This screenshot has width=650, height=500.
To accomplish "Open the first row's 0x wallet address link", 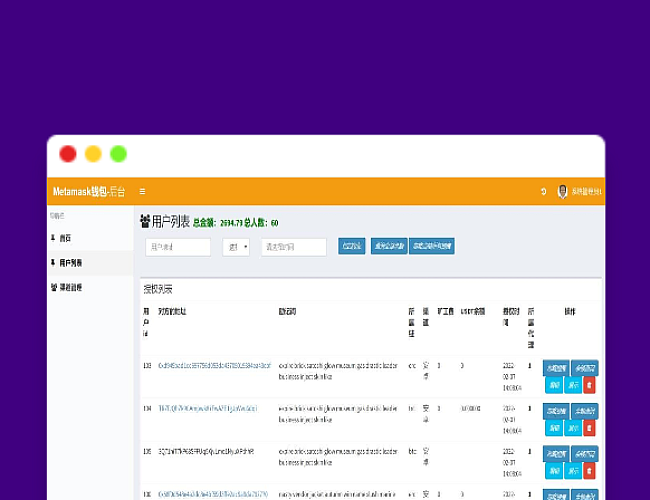I will pyautogui.click(x=213, y=367).
